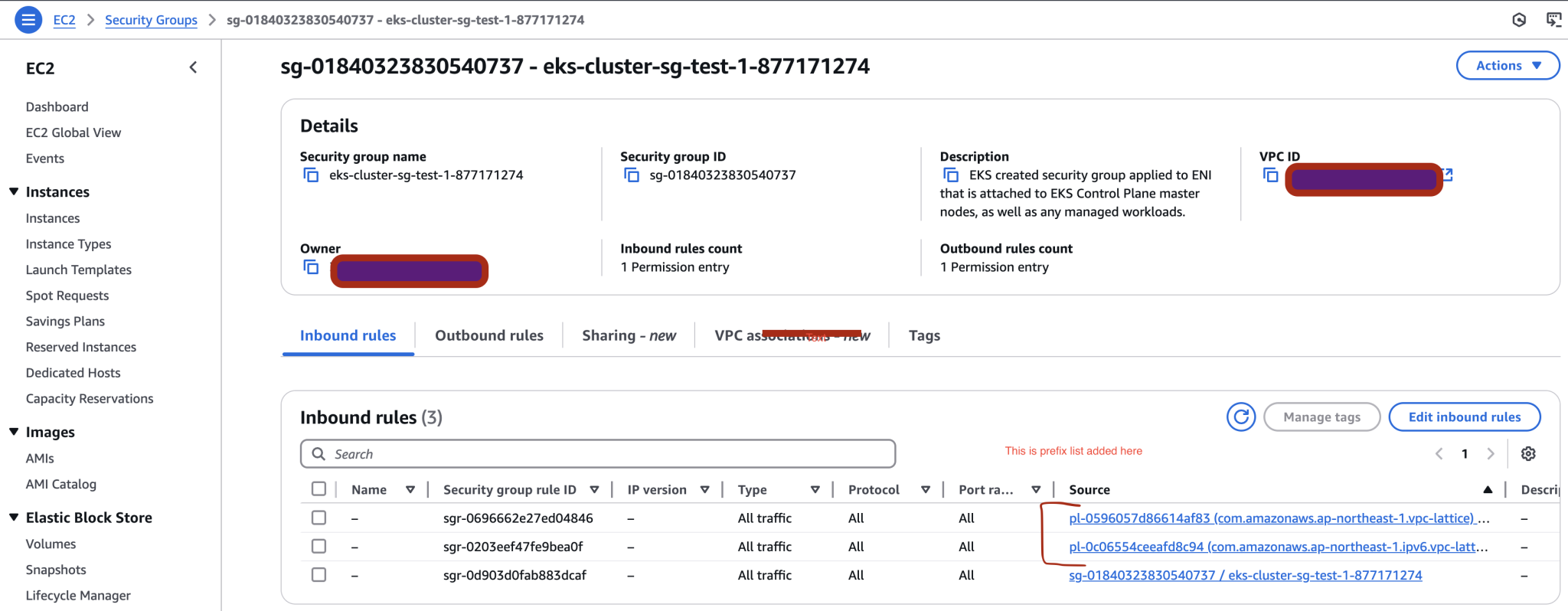Open Dashboard in the sidebar

(x=57, y=106)
